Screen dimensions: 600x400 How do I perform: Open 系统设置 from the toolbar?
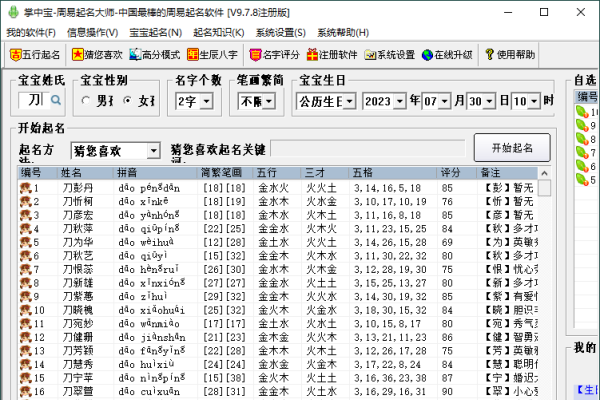(390, 55)
